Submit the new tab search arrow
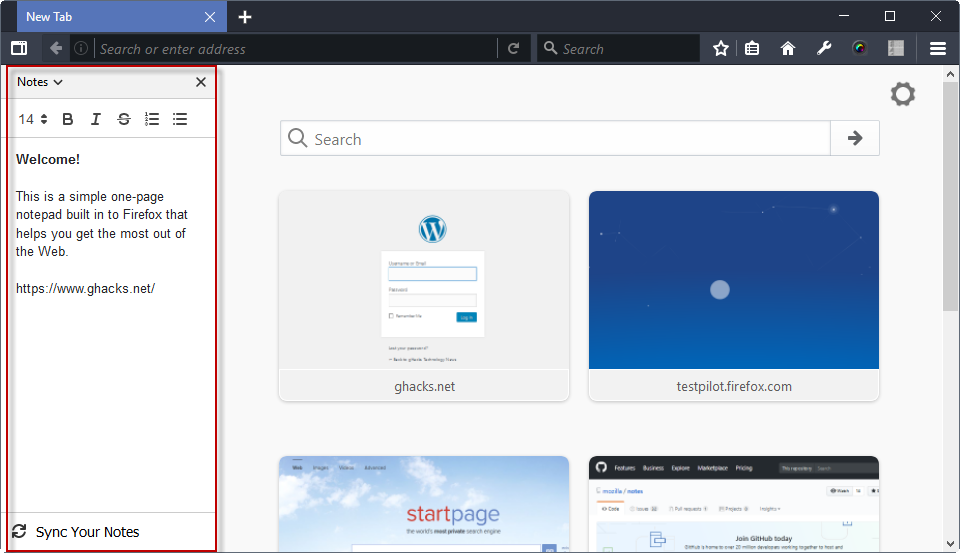 coord(855,138)
